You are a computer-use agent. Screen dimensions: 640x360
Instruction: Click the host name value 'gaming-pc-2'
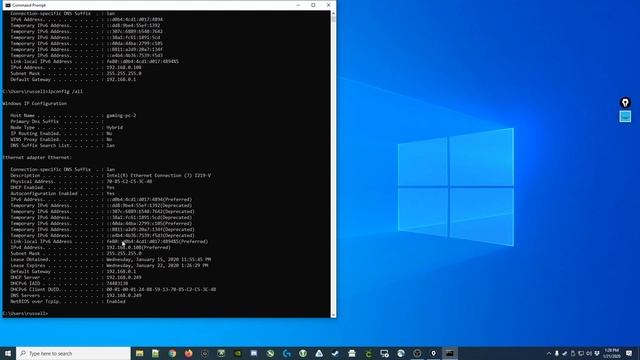click(121, 116)
